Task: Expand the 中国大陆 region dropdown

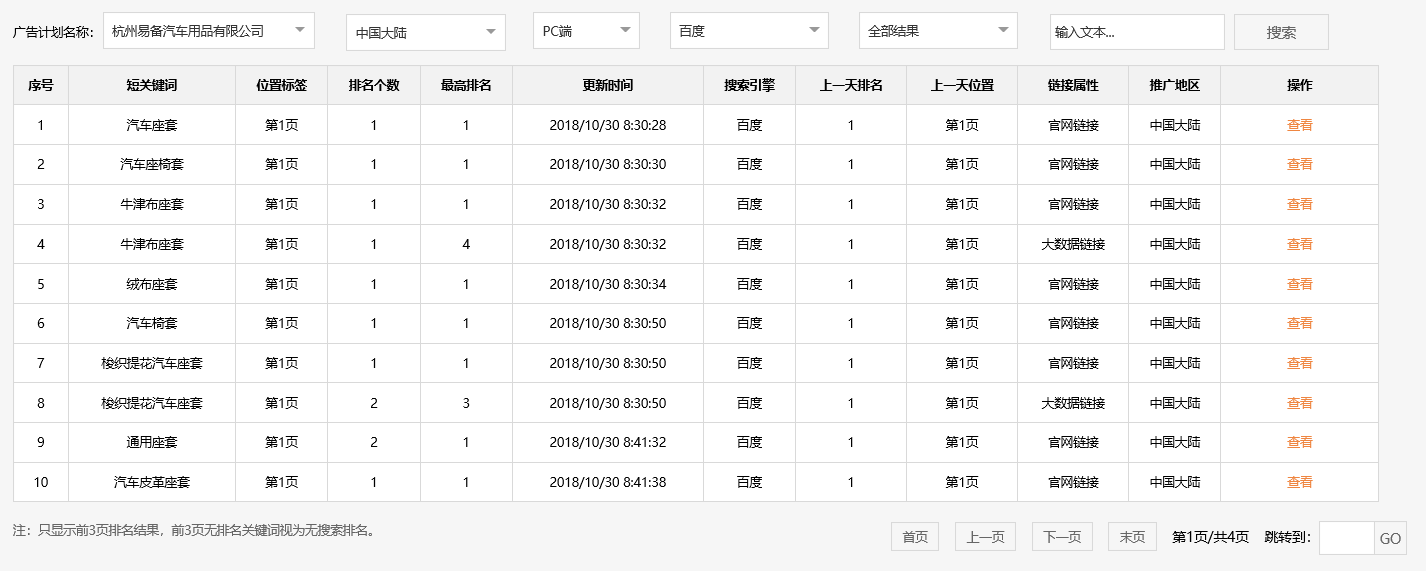Action: (x=426, y=32)
